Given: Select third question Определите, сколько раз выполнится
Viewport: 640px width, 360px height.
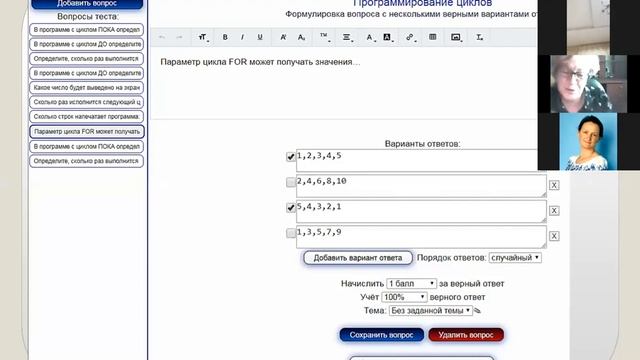Looking at the screenshot, I should point(87,59).
